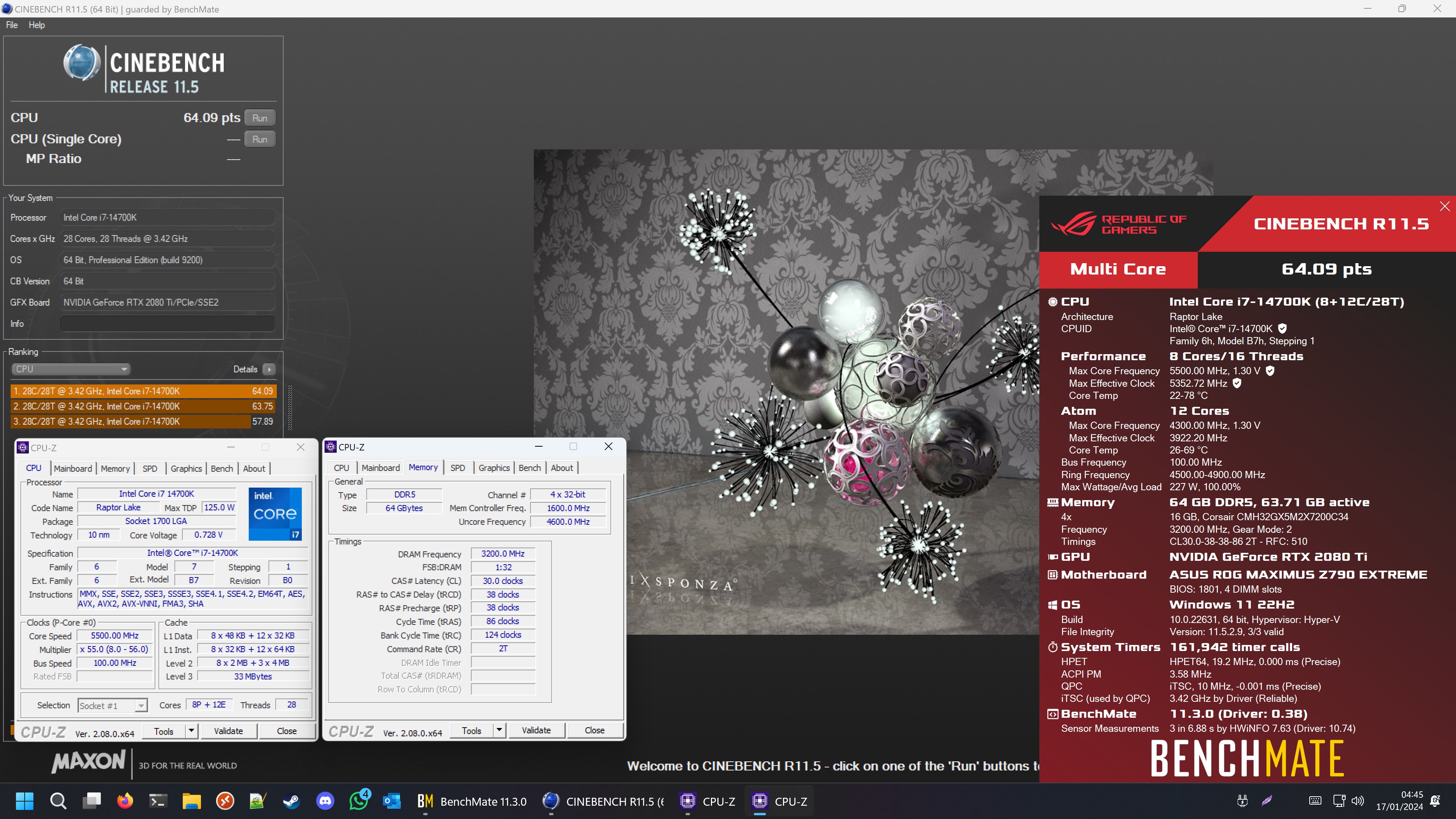The image size is (1456, 819).
Task: Click the ranking Details arrow button
Action: click(269, 369)
